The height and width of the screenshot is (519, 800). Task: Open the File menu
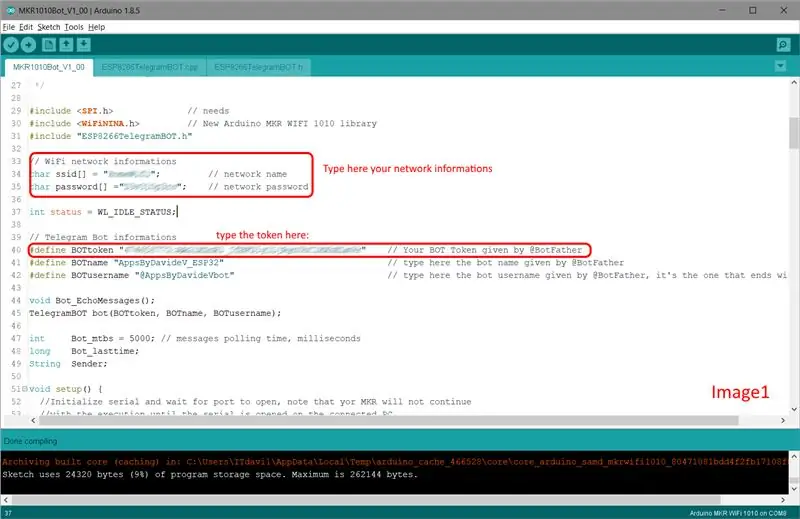pyautogui.click(x=9, y=27)
